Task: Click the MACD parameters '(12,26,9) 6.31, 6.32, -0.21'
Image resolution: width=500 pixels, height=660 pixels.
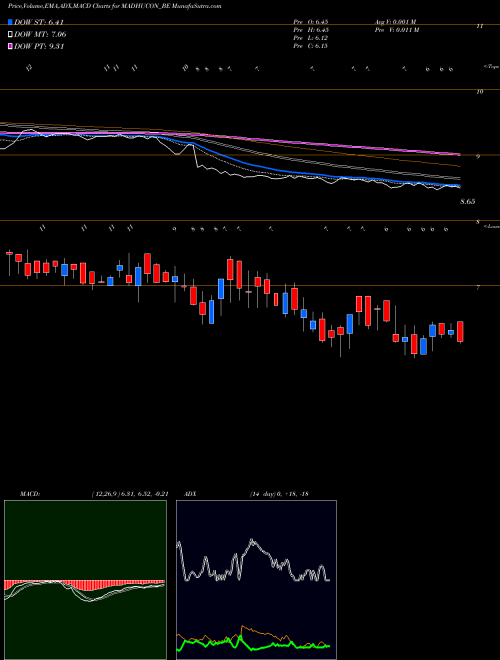Action: coord(130,494)
